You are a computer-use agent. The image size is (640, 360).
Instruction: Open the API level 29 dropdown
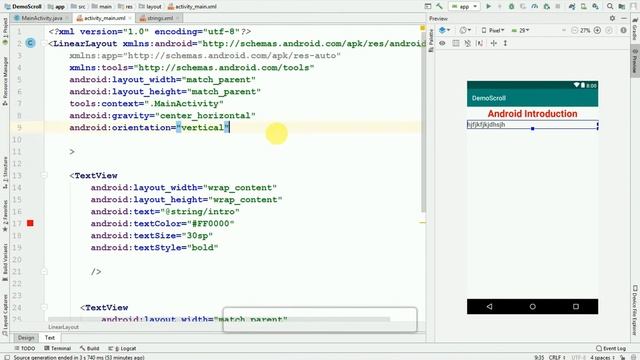click(520, 30)
